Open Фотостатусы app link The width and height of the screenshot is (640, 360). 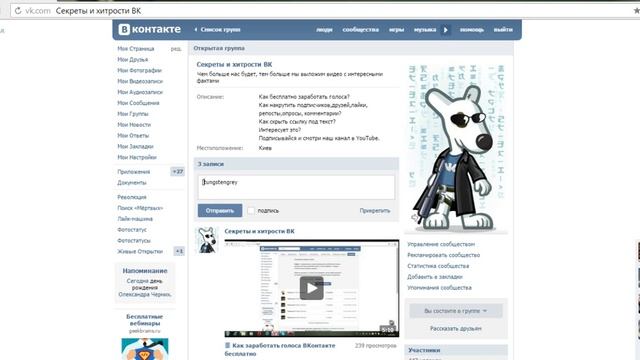134,241
